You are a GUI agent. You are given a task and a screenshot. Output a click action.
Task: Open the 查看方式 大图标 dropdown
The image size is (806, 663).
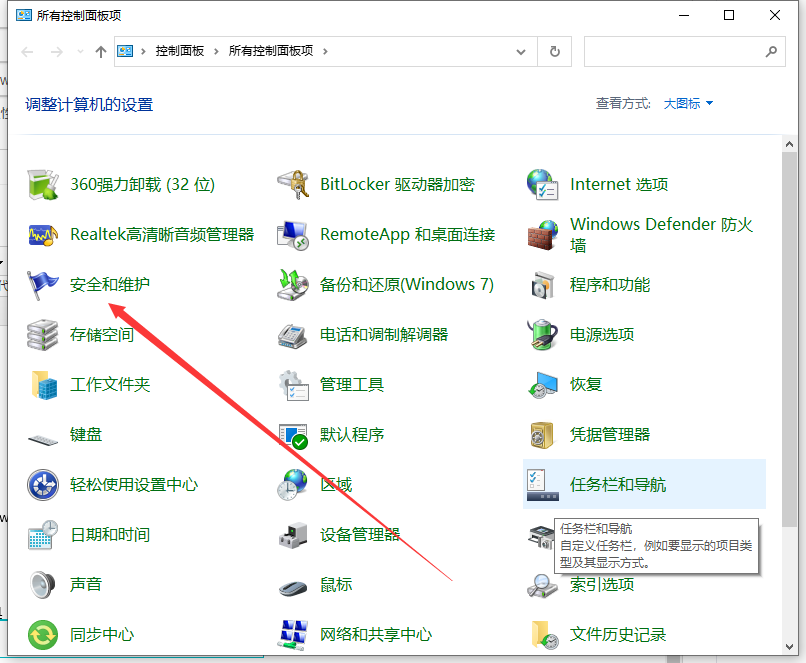[685, 103]
